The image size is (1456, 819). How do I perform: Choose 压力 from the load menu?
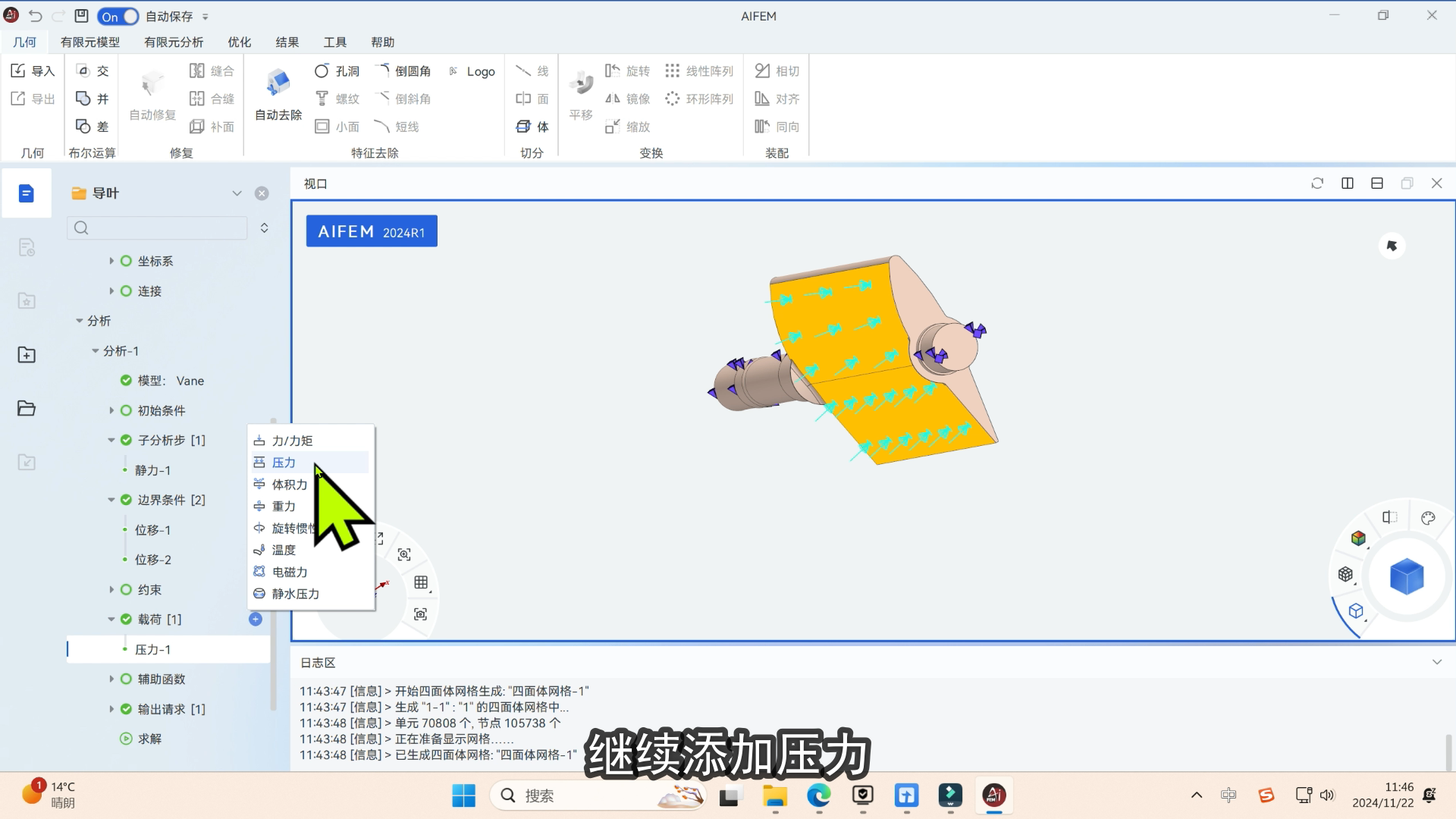[284, 463]
